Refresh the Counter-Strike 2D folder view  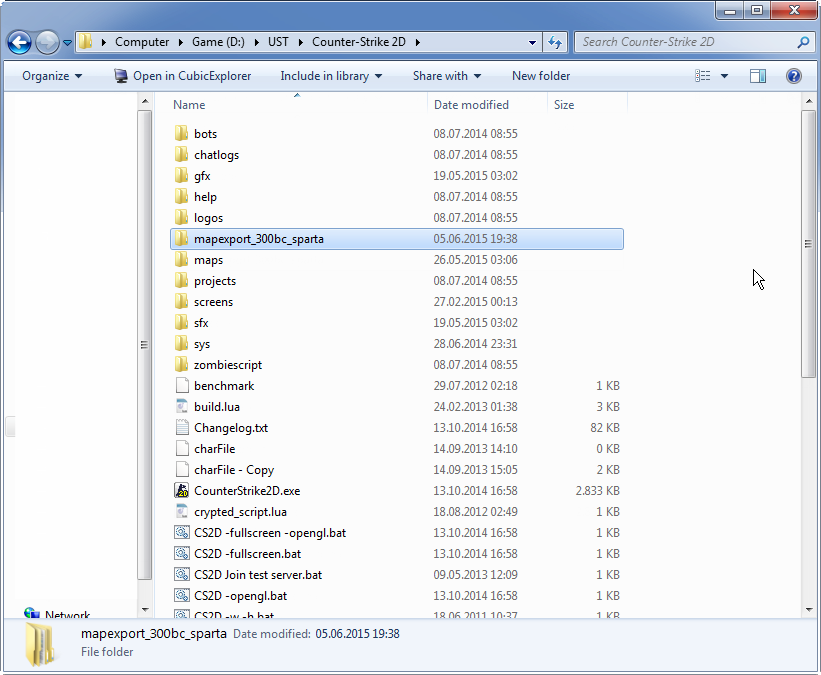click(555, 42)
